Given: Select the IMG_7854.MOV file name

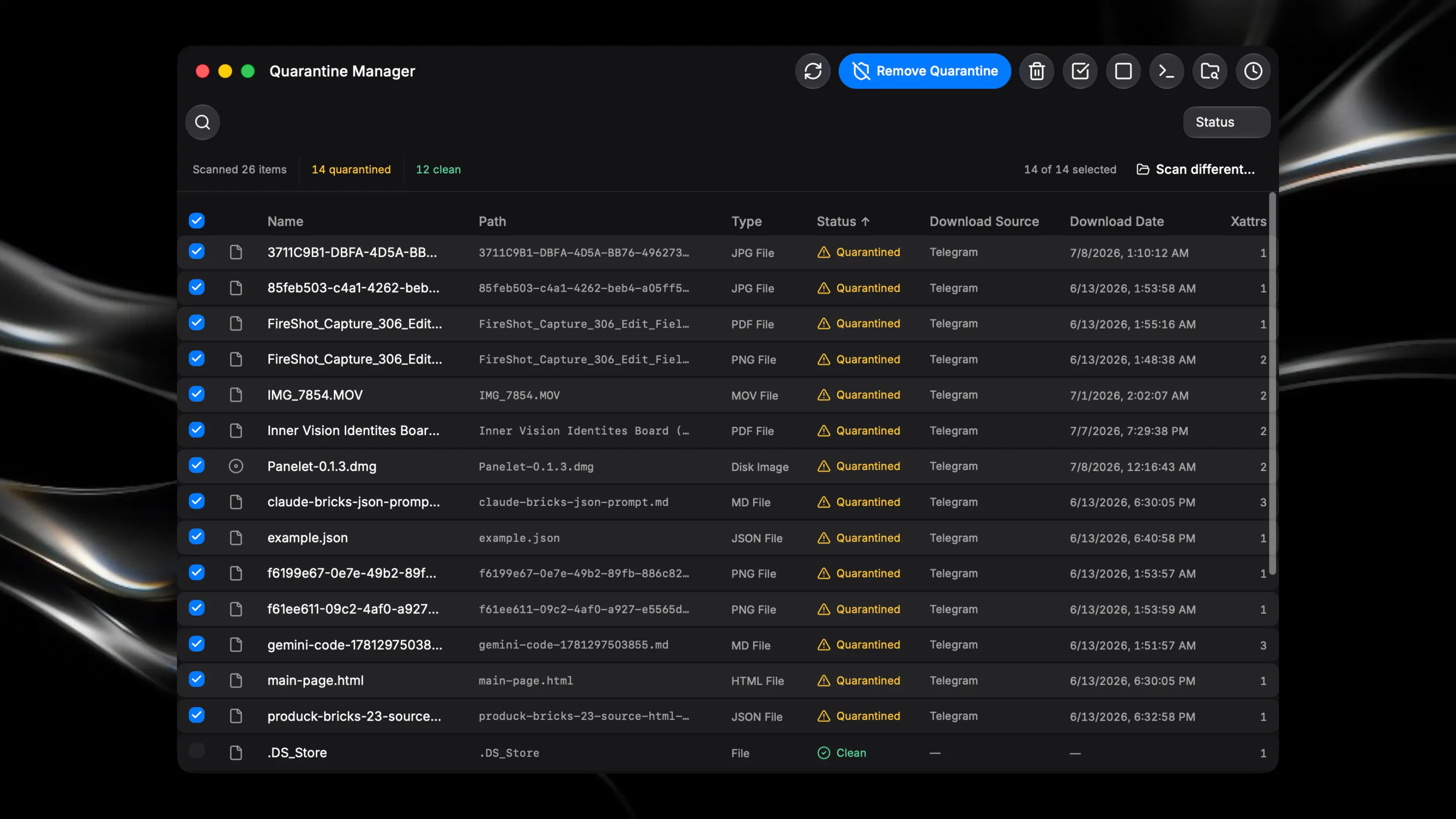Looking at the screenshot, I should pos(315,395).
